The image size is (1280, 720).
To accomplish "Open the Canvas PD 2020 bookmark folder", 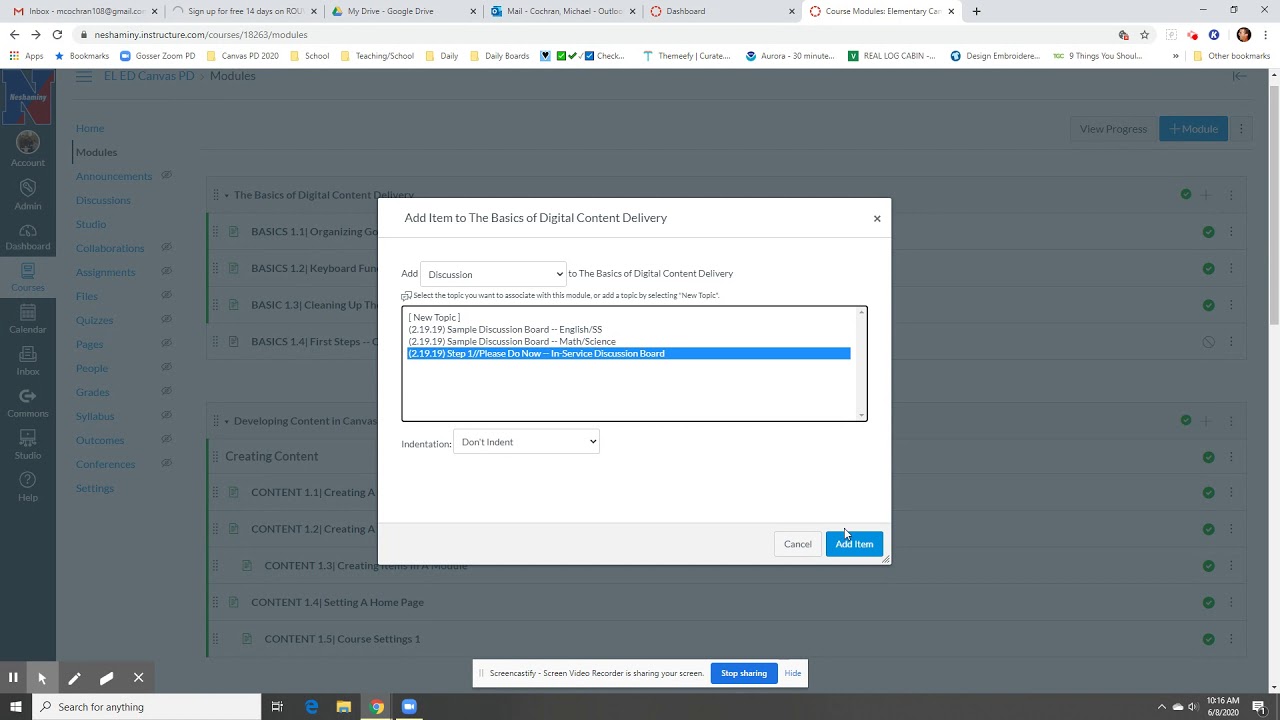I will [242, 56].
